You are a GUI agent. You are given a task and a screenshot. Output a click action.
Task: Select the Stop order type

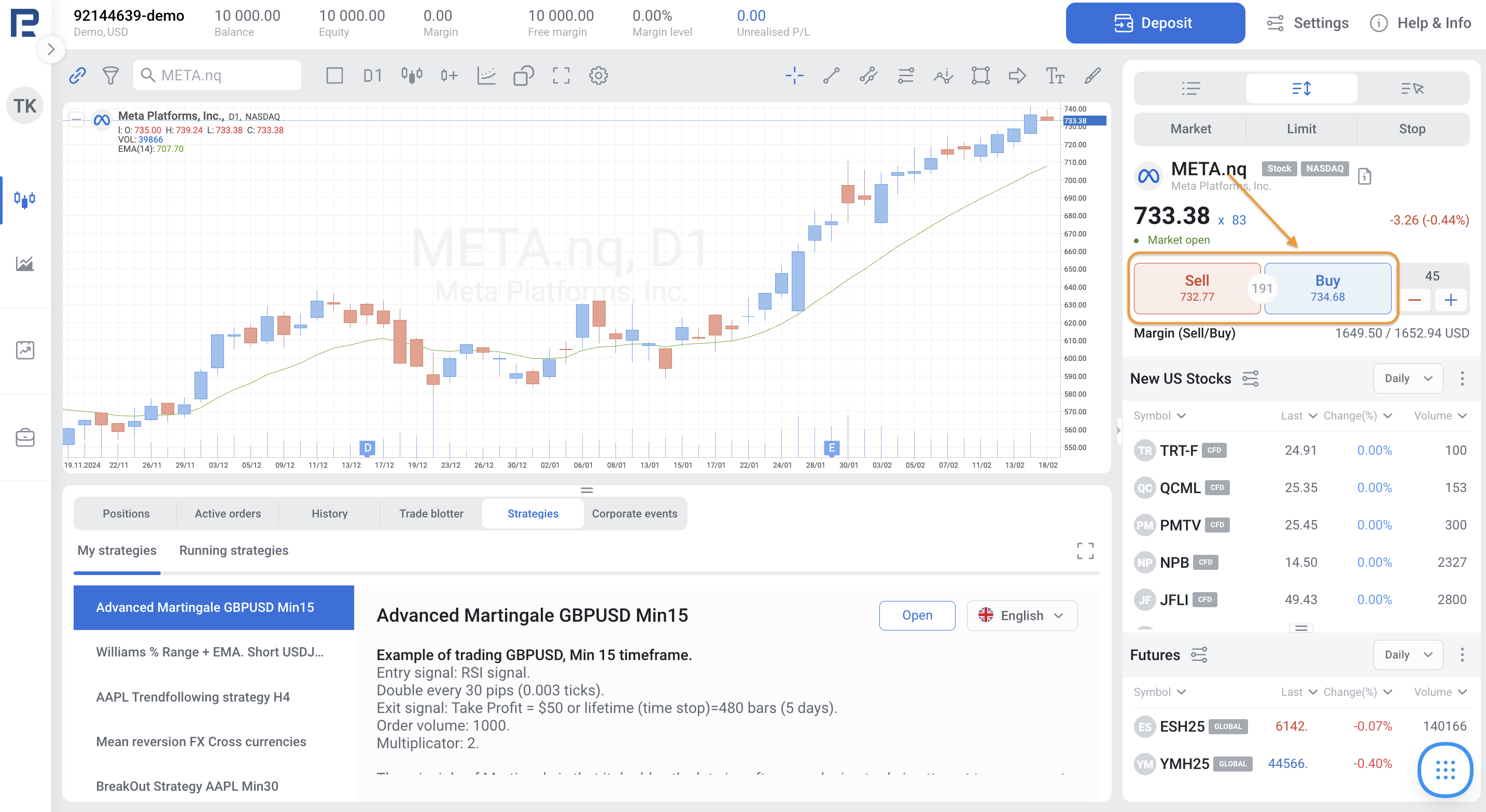1411,129
